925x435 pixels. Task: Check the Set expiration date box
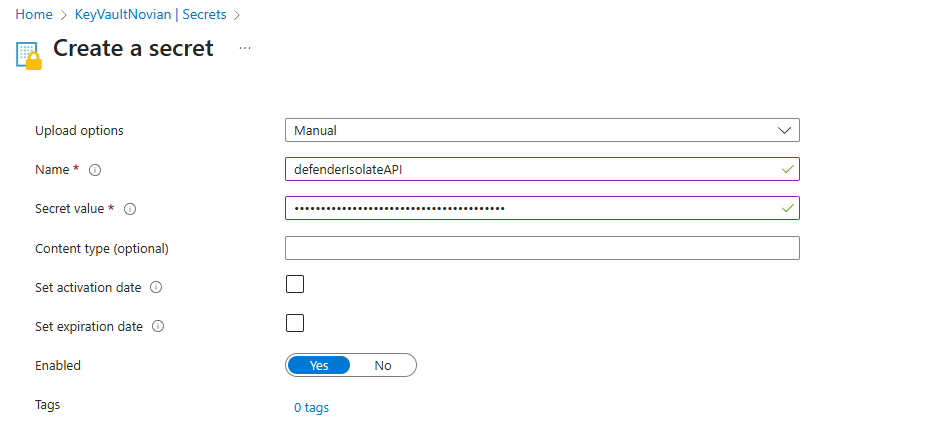[295, 323]
